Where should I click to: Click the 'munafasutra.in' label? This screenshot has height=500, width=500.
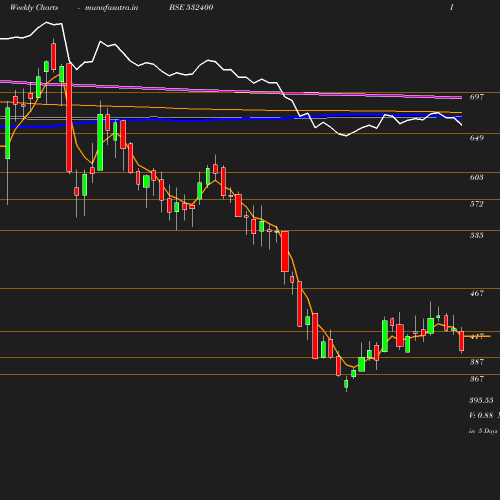[111, 7]
